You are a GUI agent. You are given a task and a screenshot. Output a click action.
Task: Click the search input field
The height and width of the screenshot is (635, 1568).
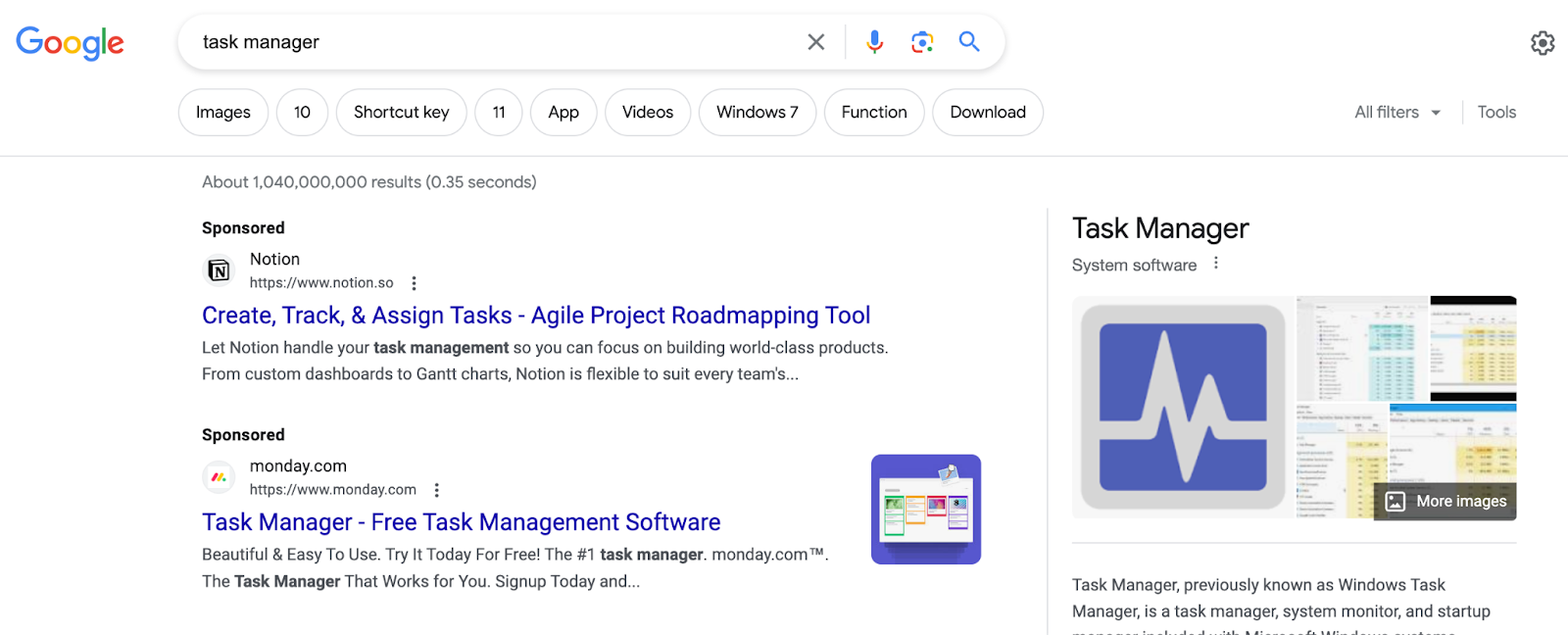click(x=490, y=42)
